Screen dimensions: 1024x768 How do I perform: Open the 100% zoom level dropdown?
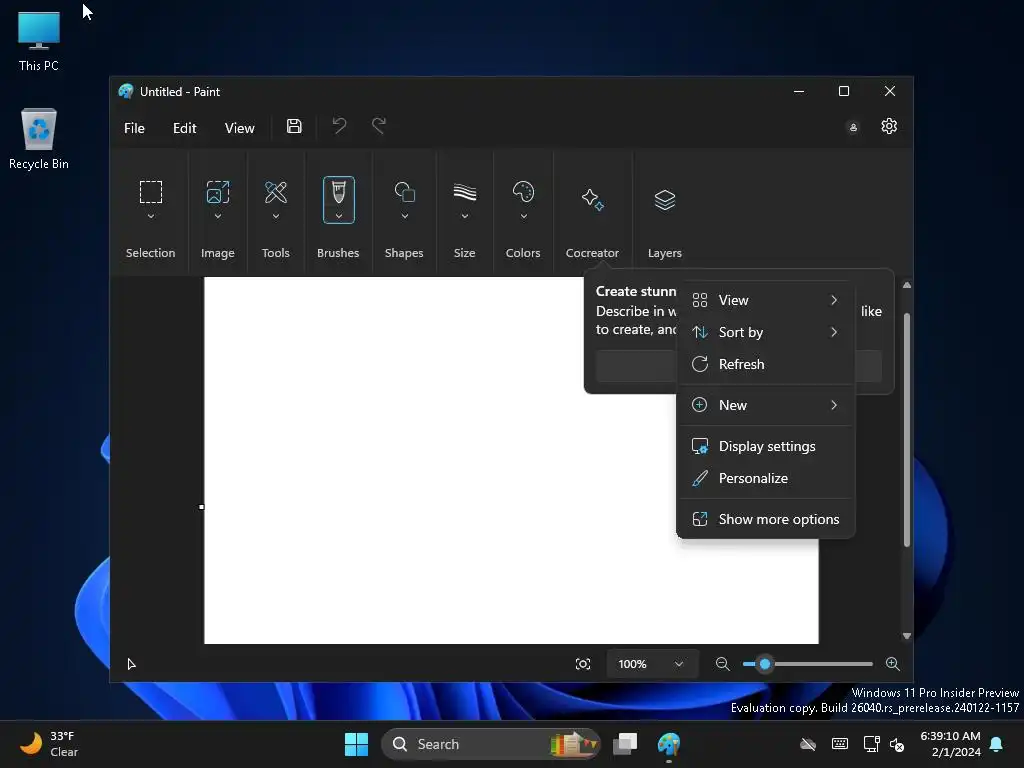click(651, 664)
